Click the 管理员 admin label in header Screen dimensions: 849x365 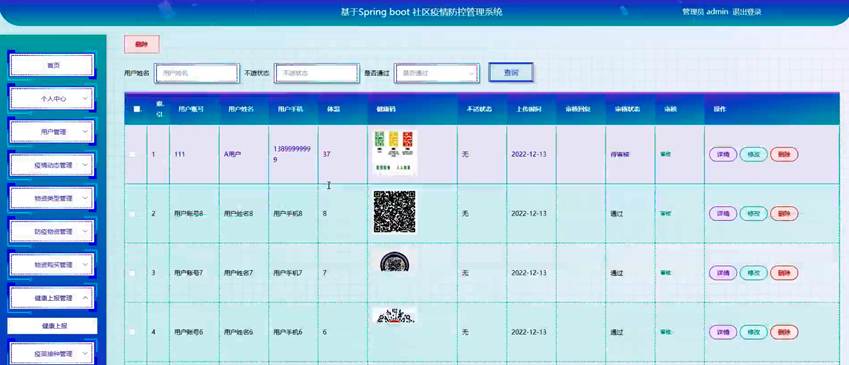705,12
